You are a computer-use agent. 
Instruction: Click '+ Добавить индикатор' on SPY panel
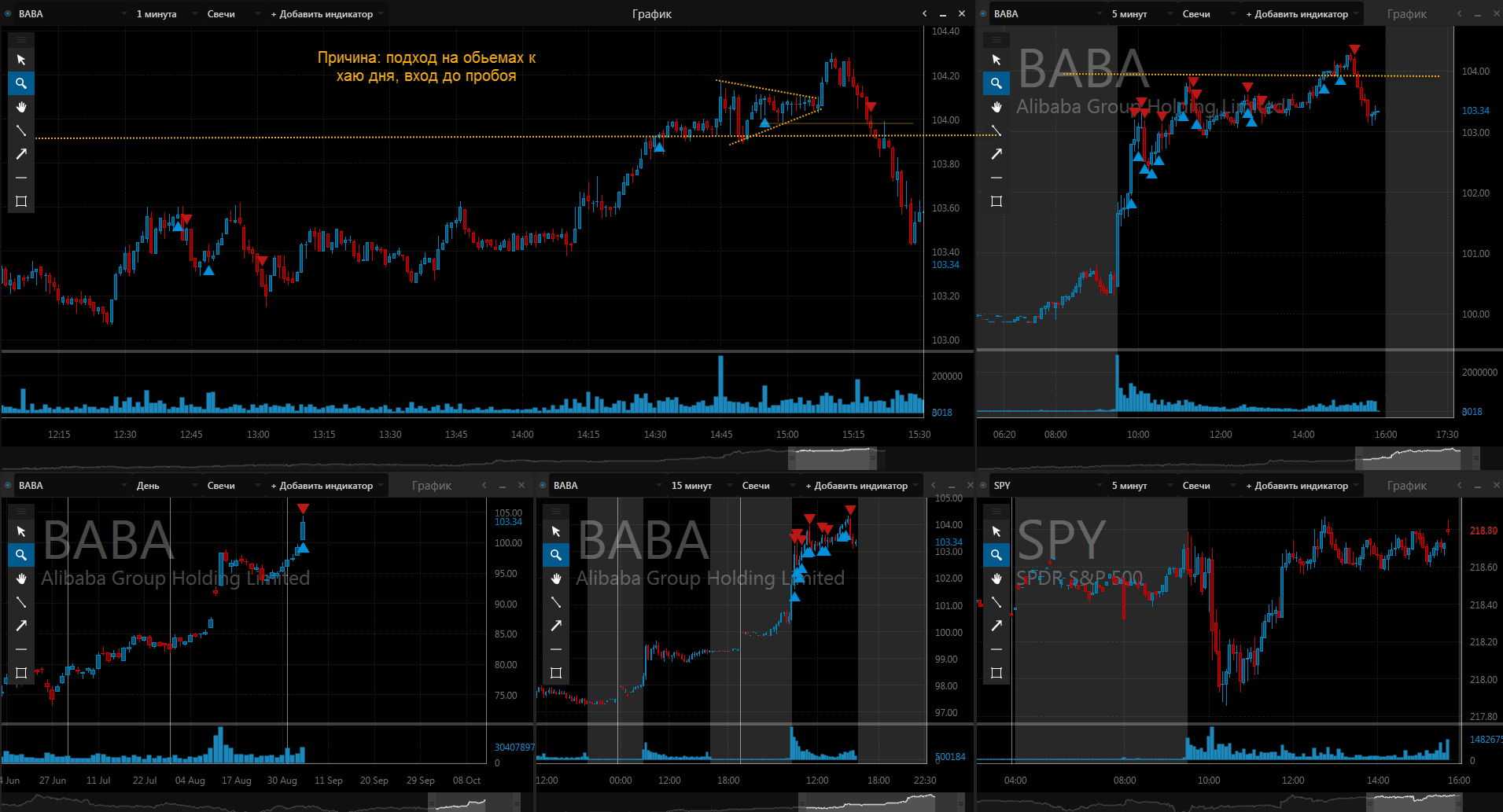[x=1301, y=486]
